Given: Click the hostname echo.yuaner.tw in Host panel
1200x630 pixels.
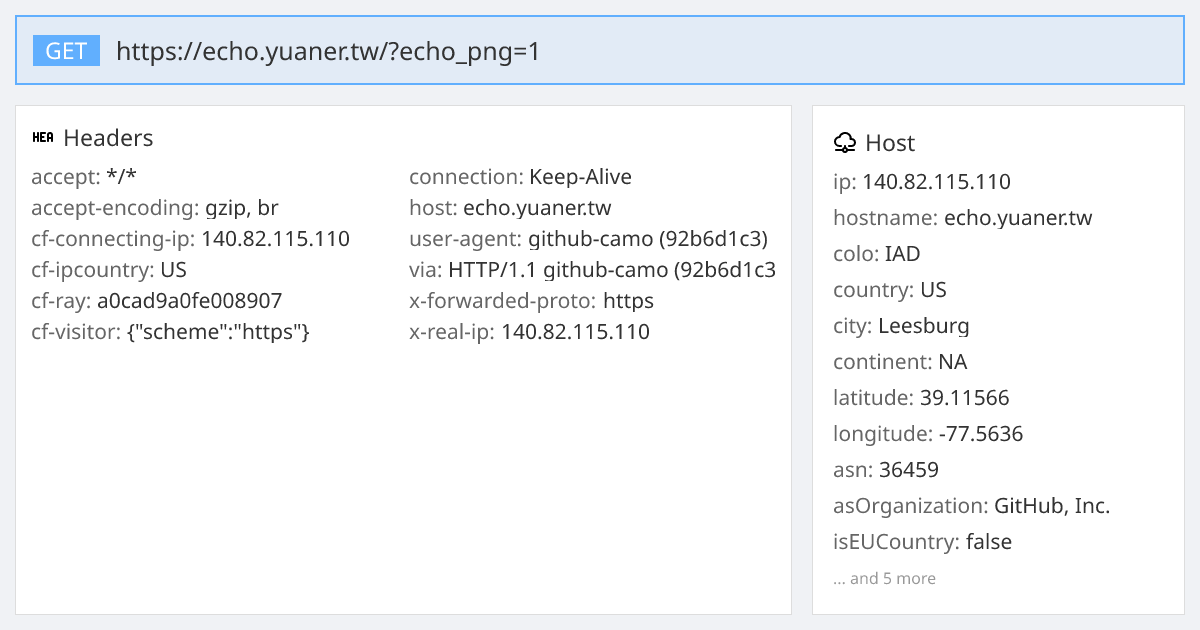Looking at the screenshot, I should (1018, 218).
